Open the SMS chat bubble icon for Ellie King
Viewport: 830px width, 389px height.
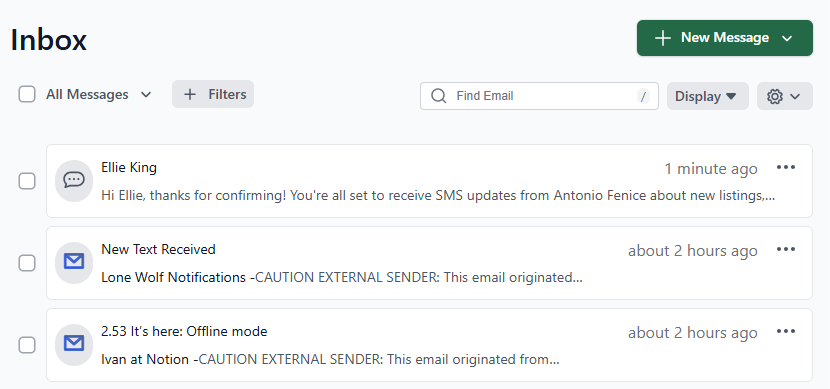click(x=74, y=180)
